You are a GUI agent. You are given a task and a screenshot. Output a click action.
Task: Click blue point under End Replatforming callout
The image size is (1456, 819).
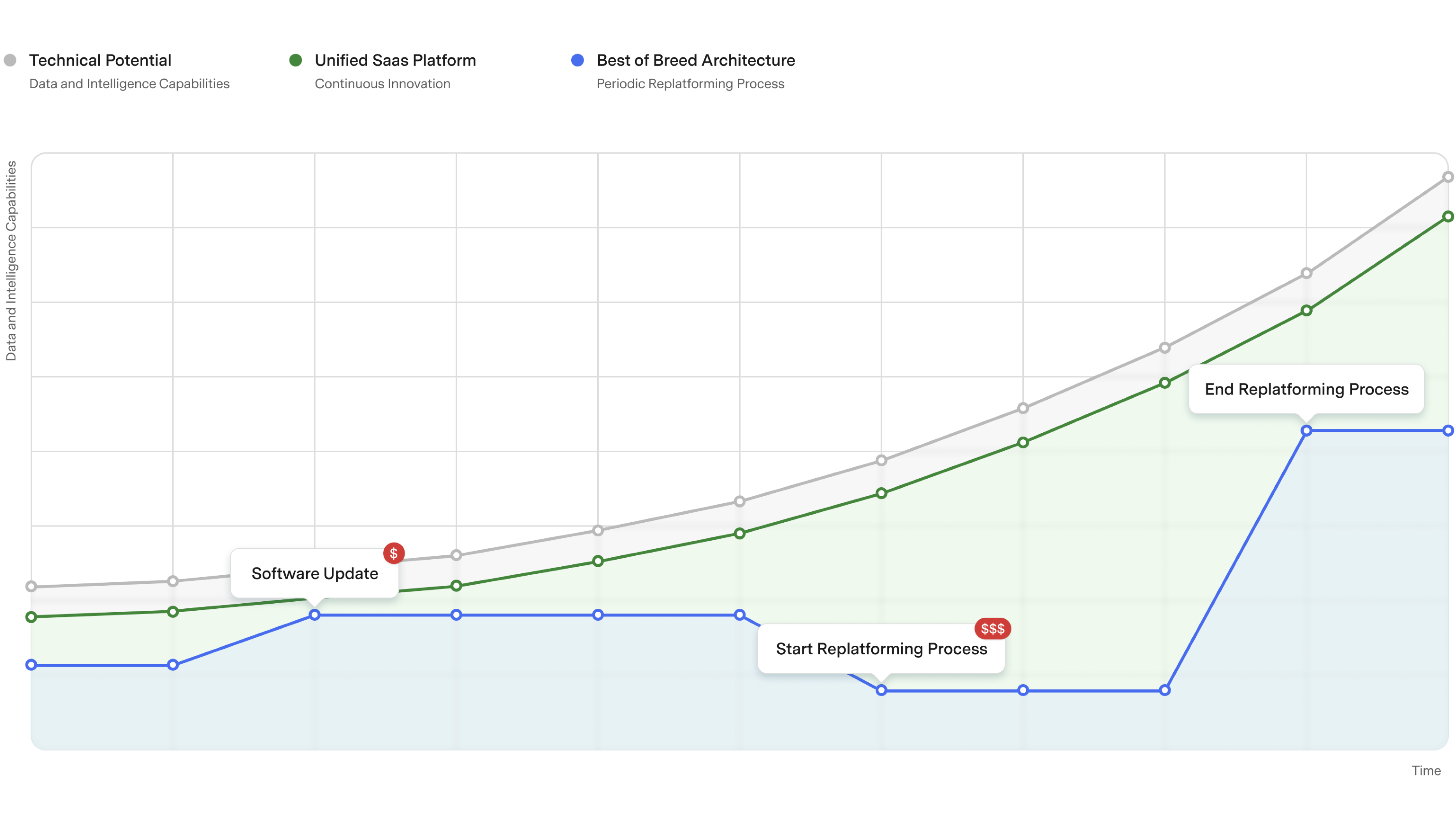[x=1306, y=431]
